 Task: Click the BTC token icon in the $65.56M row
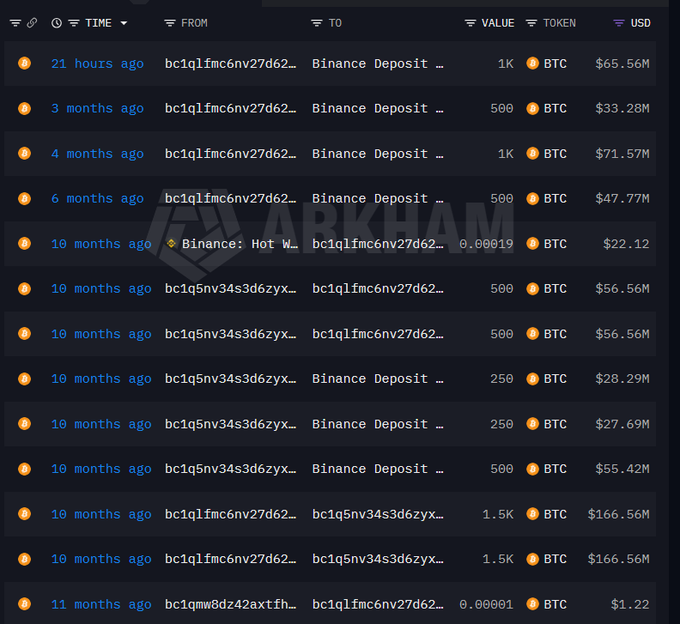click(533, 63)
